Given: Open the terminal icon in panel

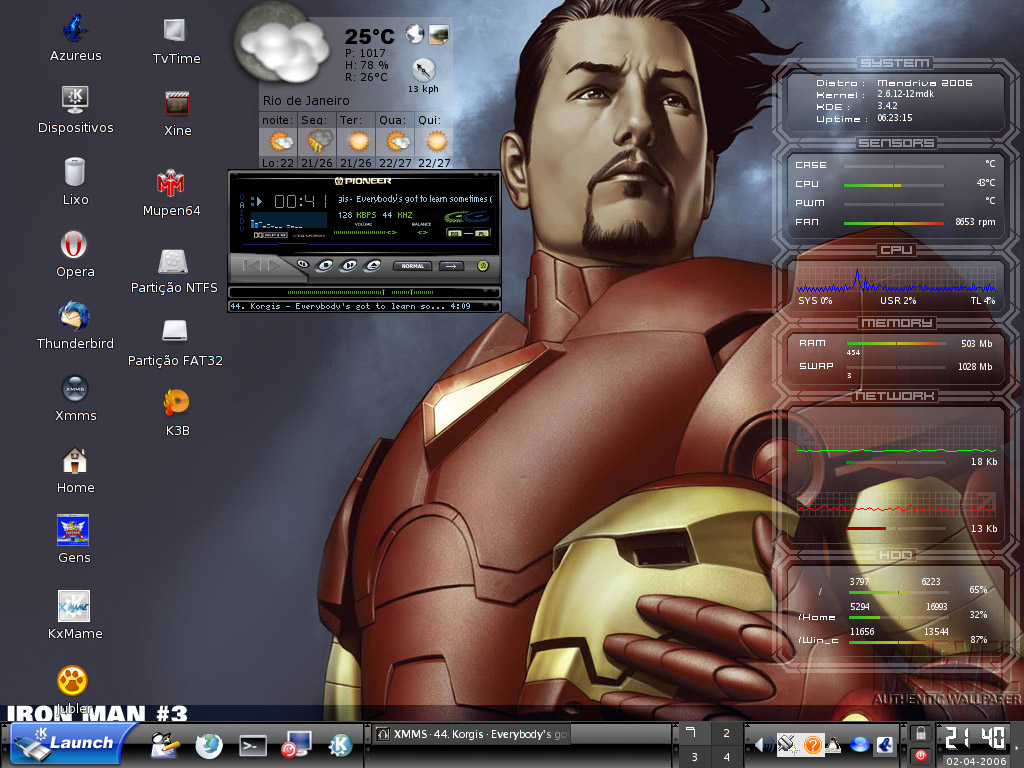Looking at the screenshot, I should (253, 746).
